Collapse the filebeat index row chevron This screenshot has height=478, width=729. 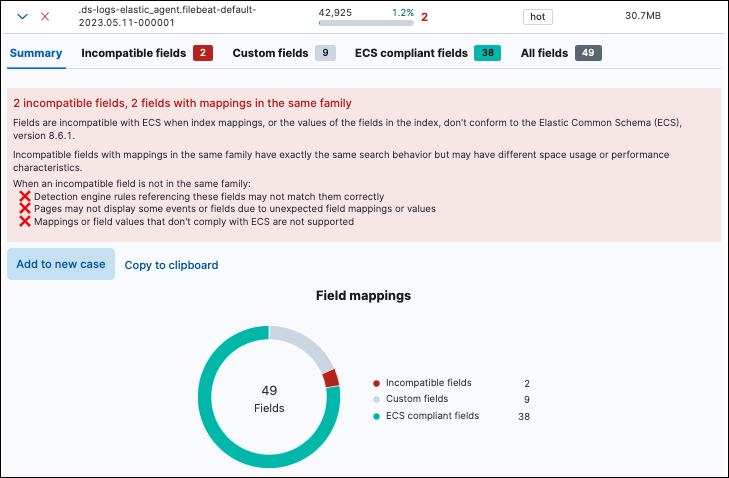click(22, 16)
